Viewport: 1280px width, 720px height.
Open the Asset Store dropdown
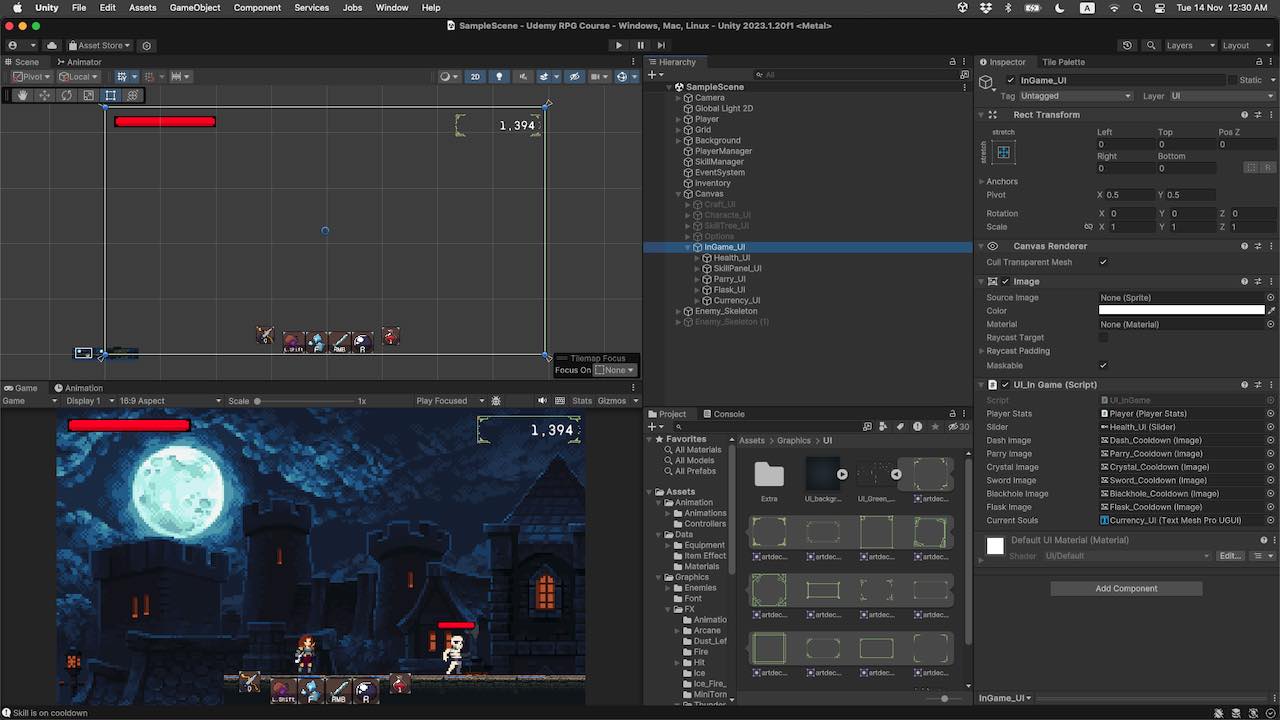pos(98,45)
